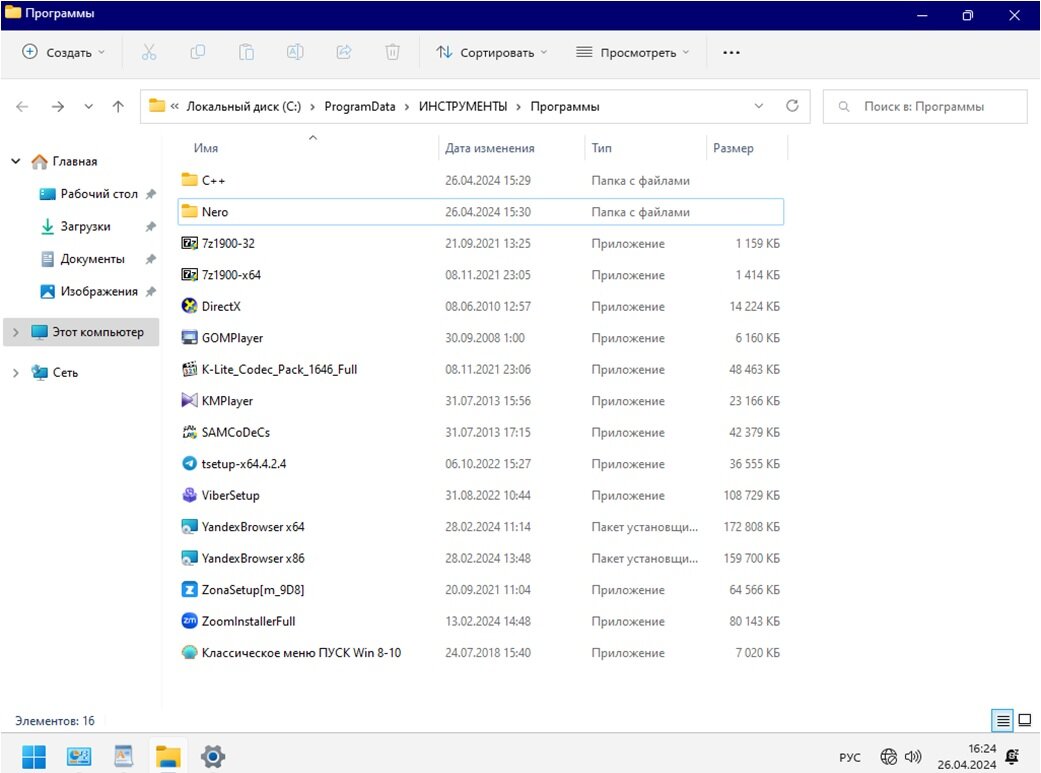The width and height of the screenshot is (1041, 773).
Task: Navigate to ProgramData breadcrumb
Action: click(x=360, y=106)
